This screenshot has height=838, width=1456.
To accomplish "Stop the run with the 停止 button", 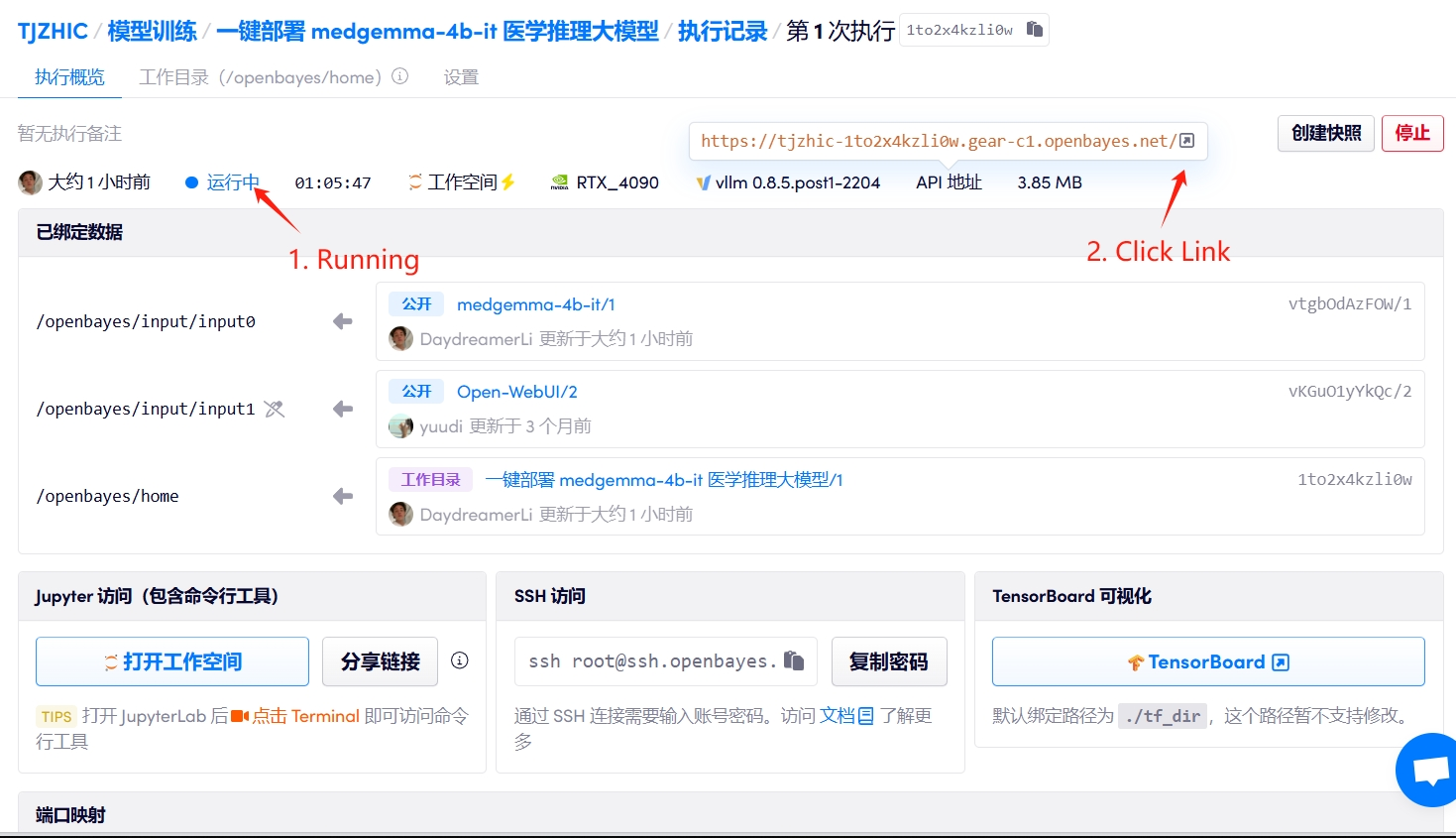I will coord(1411,133).
